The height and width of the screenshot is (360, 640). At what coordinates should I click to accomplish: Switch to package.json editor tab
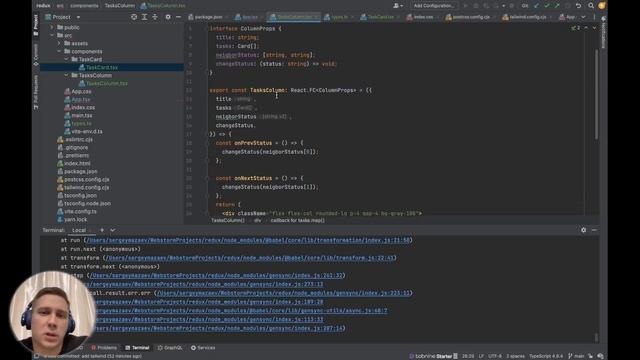(x=207, y=17)
